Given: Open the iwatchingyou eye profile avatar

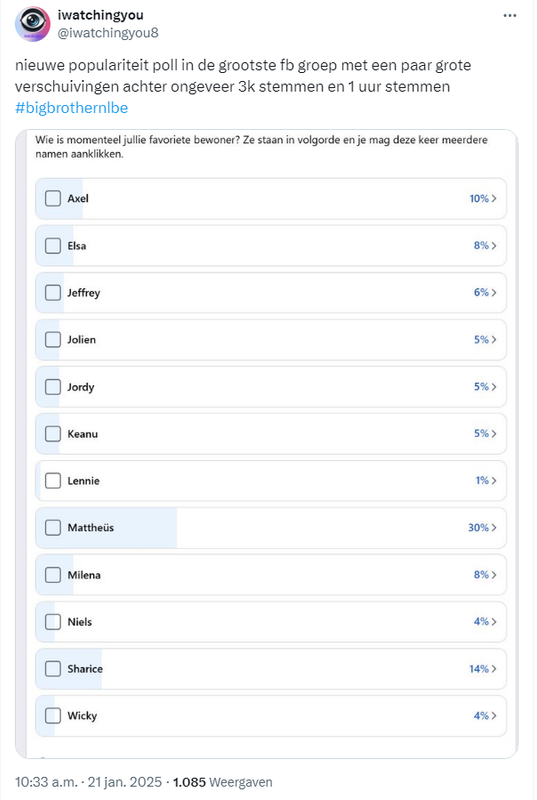Looking at the screenshot, I should tap(33, 23).
